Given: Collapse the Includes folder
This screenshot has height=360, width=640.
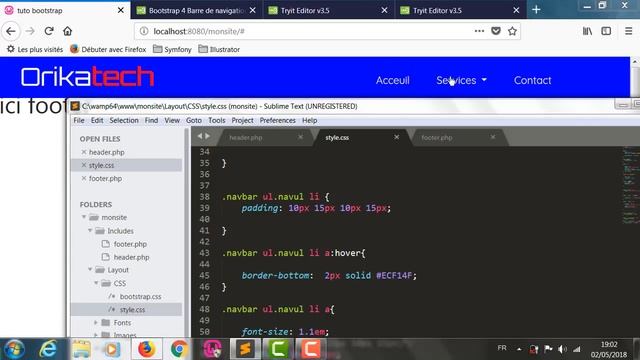Looking at the screenshot, I should tap(90, 231).
